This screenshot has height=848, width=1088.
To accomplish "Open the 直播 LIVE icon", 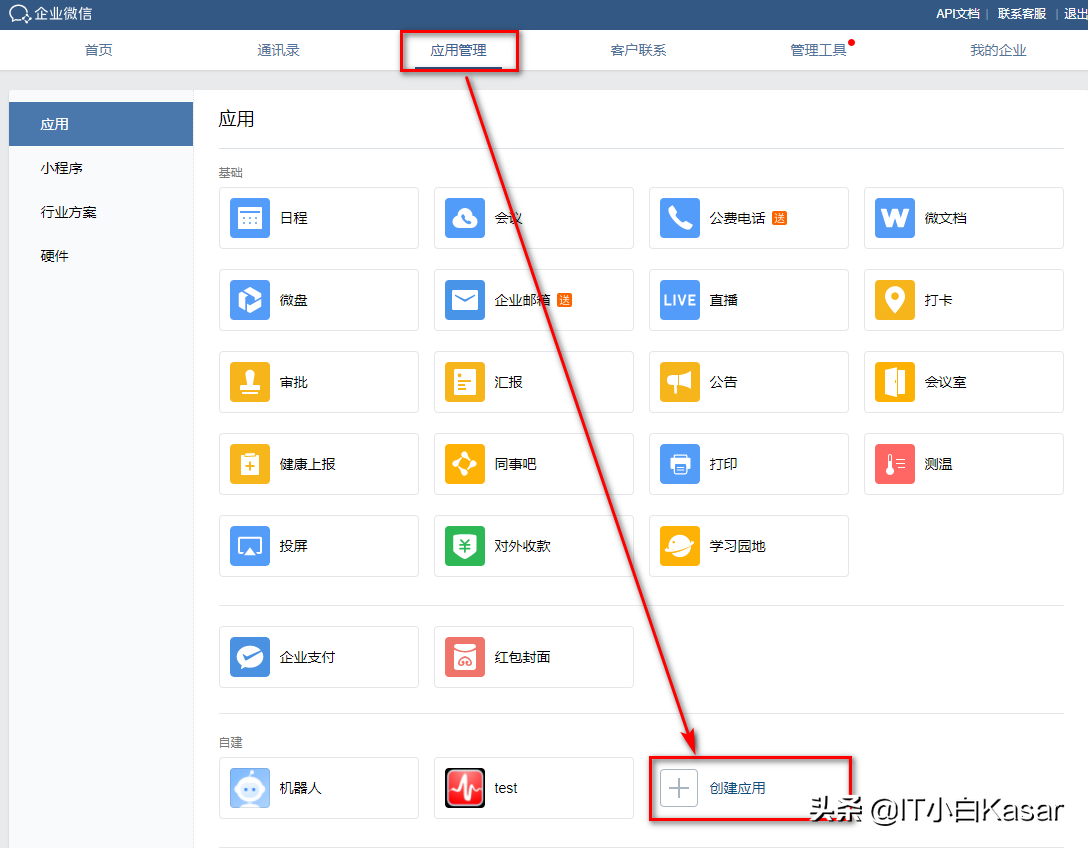I will point(680,300).
